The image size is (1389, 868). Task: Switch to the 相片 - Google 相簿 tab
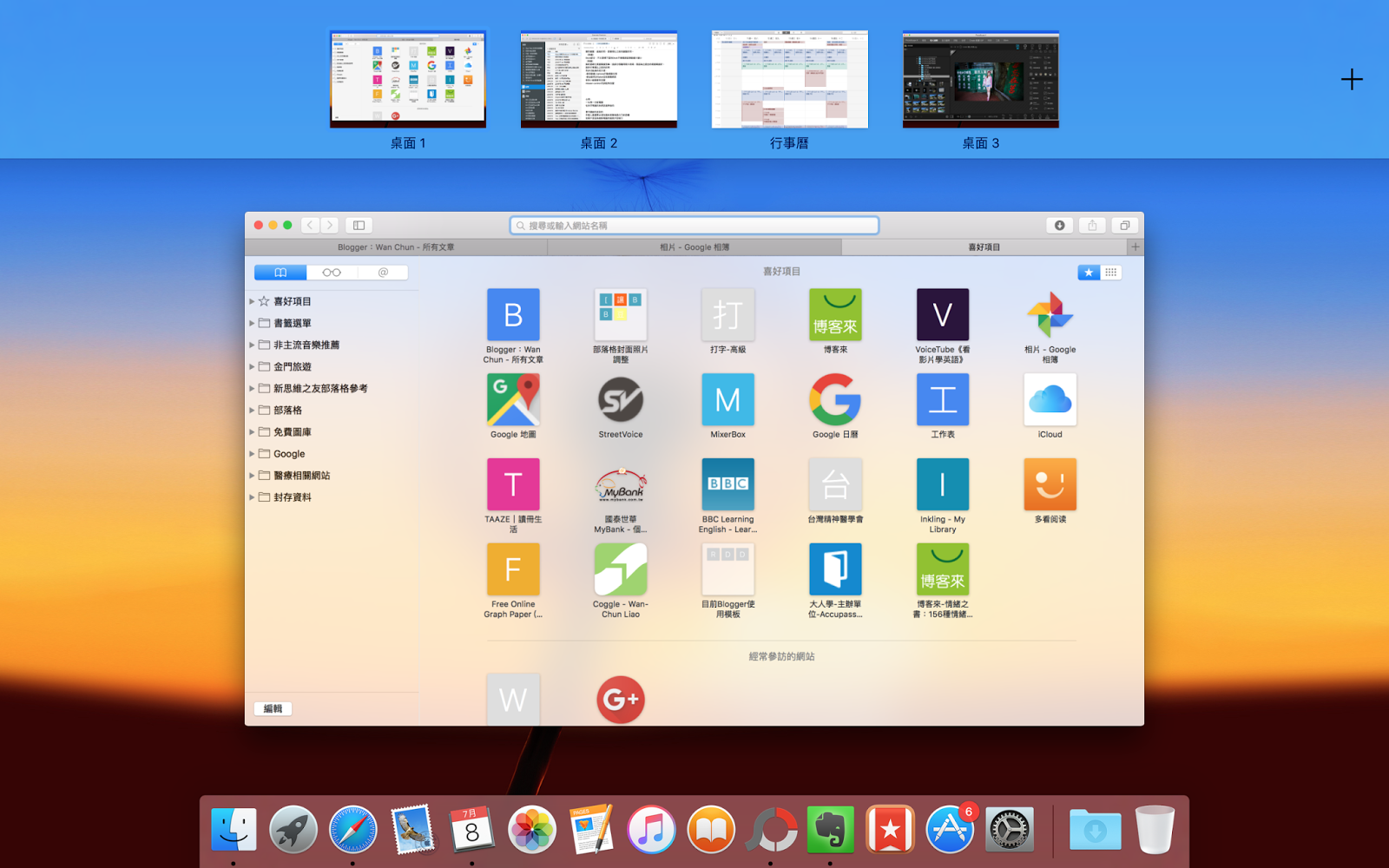[x=694, y=247]
